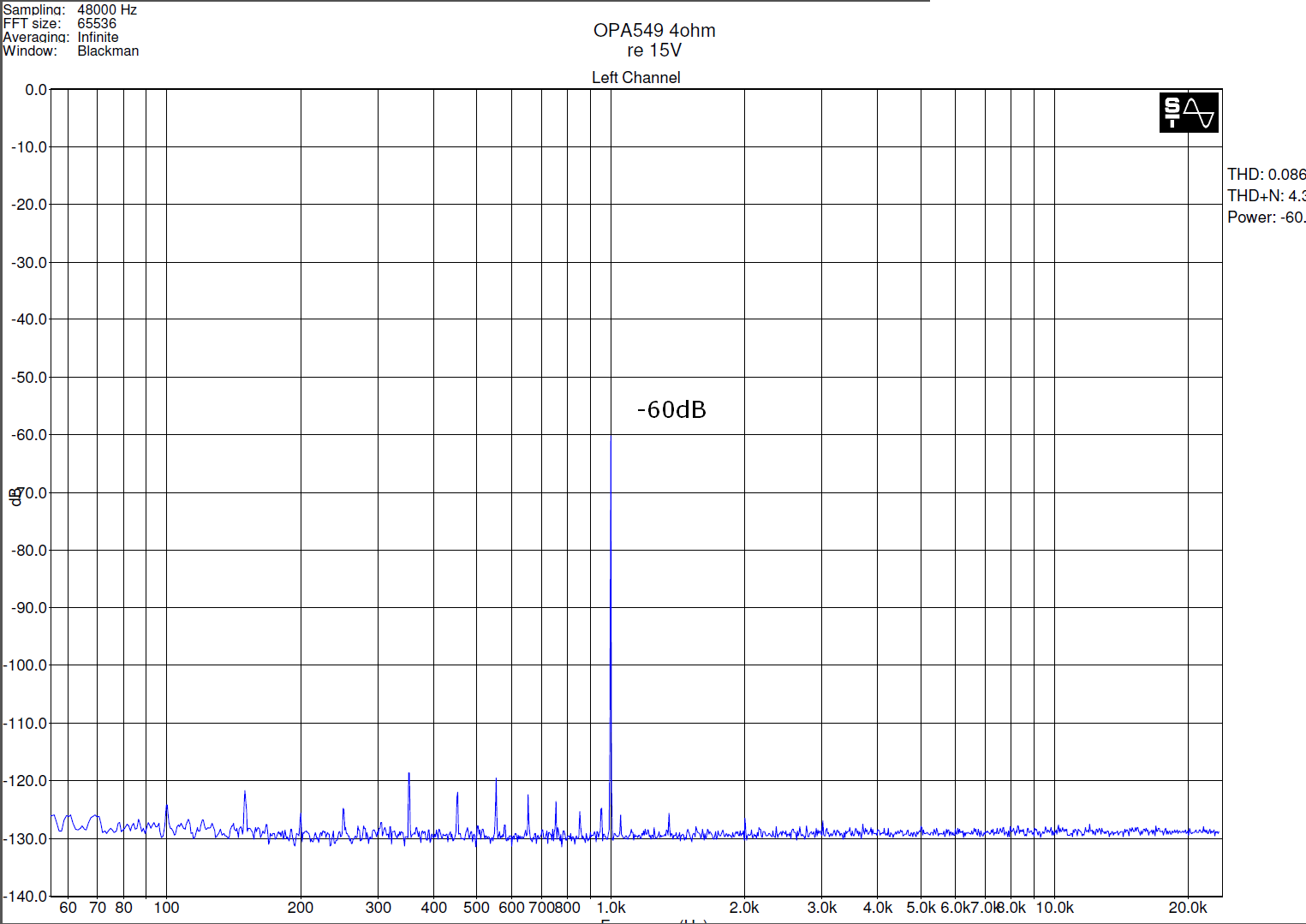Click the 3.0k frequency axis label
The width and height of the screenshot is (1306, 924).
pyautogui.click(x=822, y=908)
